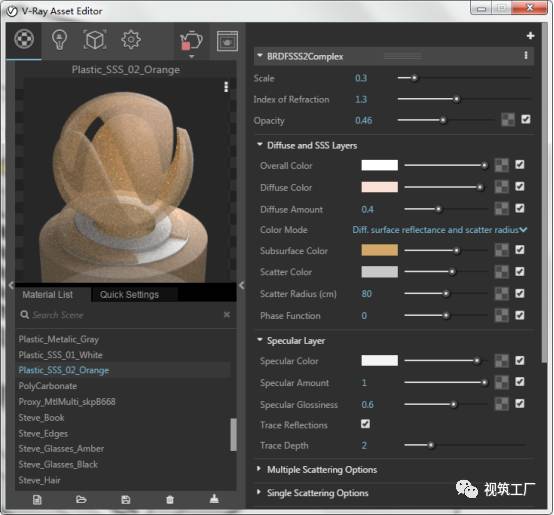Click the material list scrollbar thumb
The height and width of the screenshot is (515, 554).
click(233, 434)
